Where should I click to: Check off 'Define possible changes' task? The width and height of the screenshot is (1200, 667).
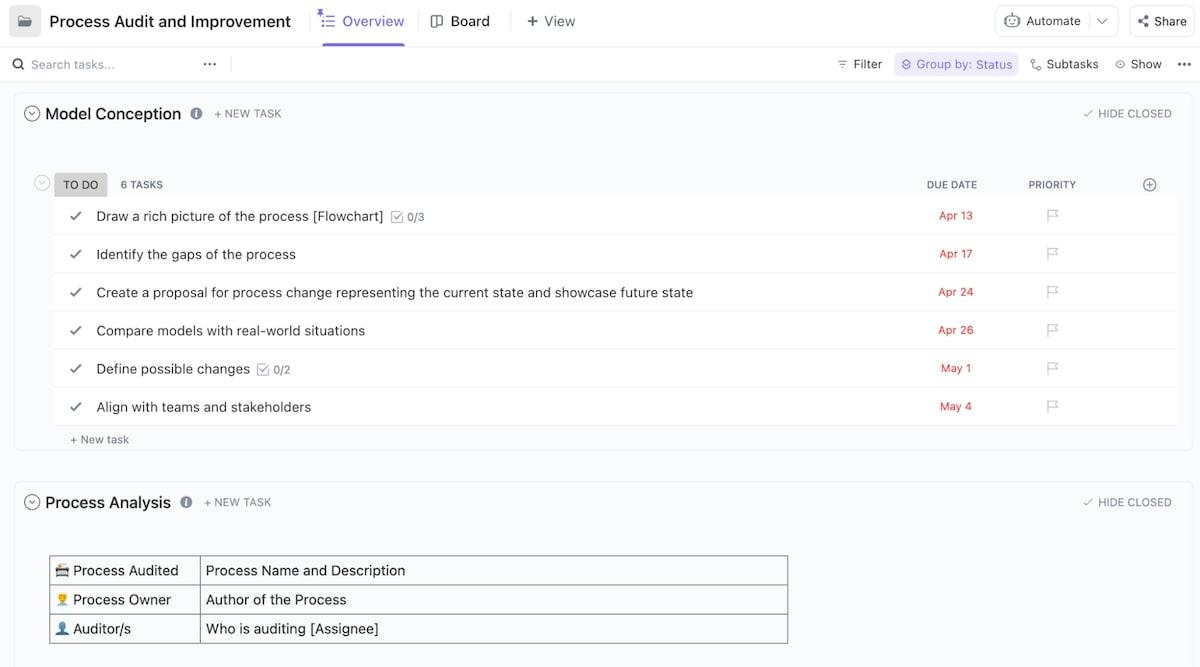[76, 369]
